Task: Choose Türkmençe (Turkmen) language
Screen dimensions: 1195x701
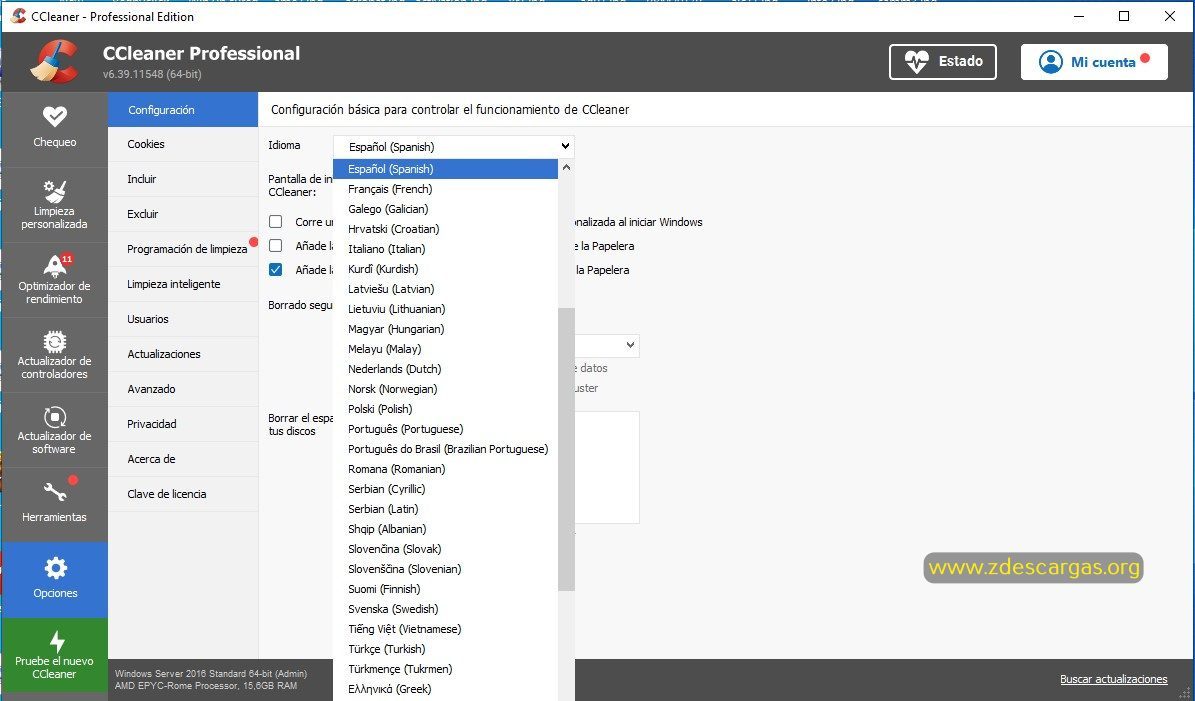Action: [446, 669]
